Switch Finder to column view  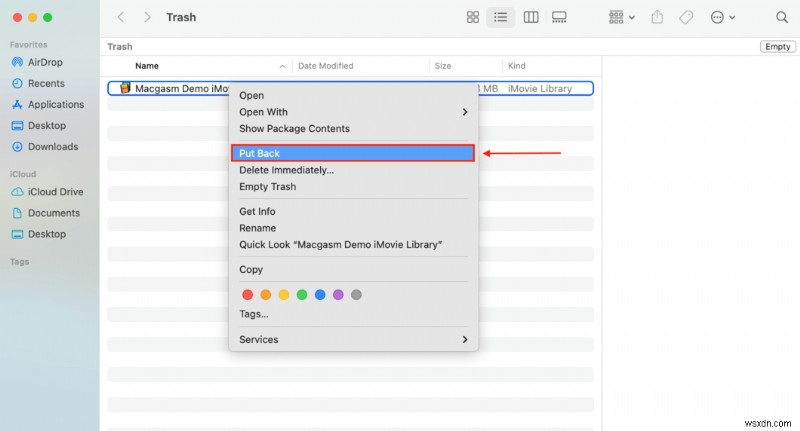pyautogui.click(x=530, y=17)
